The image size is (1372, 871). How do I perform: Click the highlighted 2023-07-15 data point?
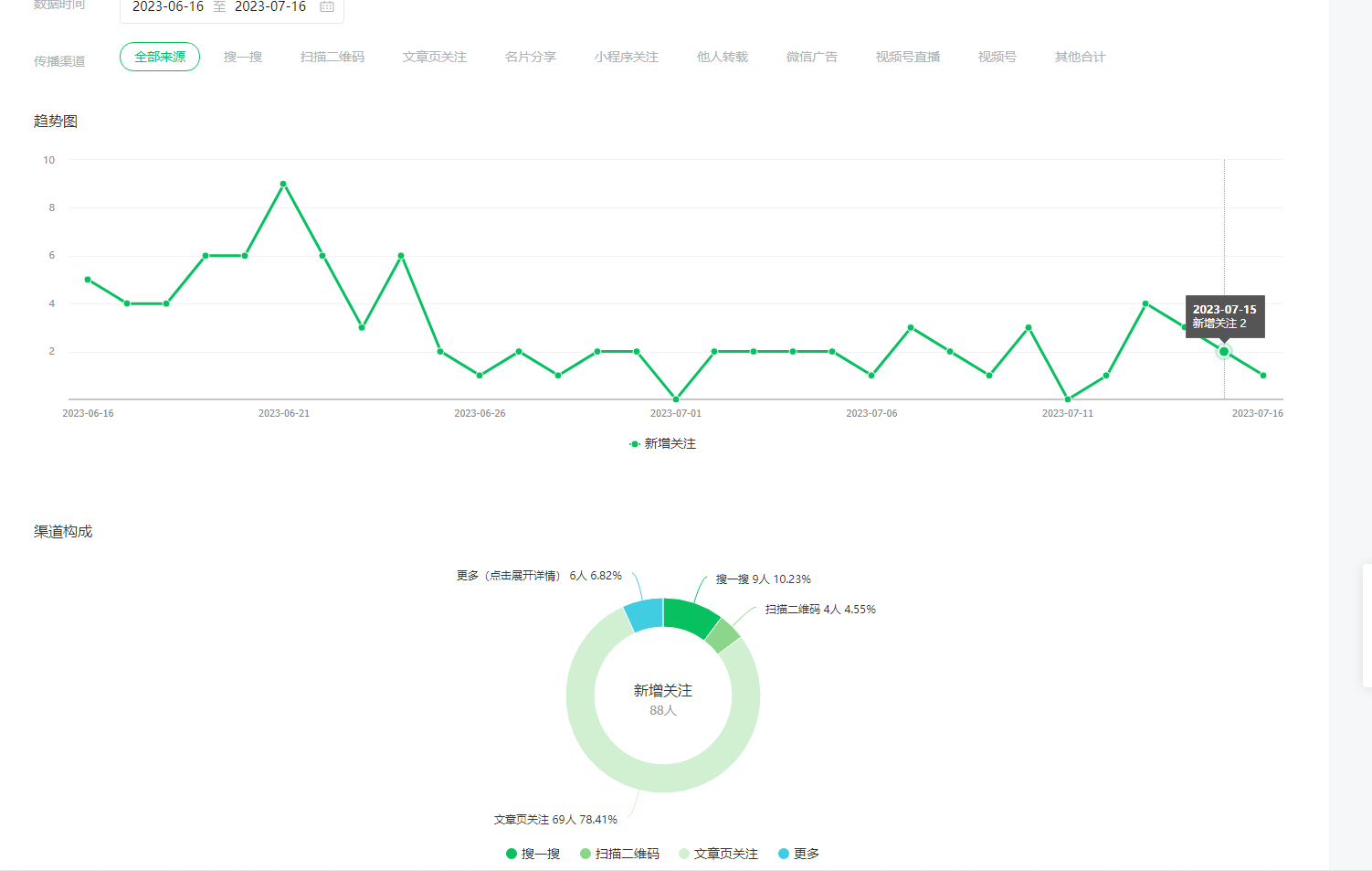(x=1224, y=351)
